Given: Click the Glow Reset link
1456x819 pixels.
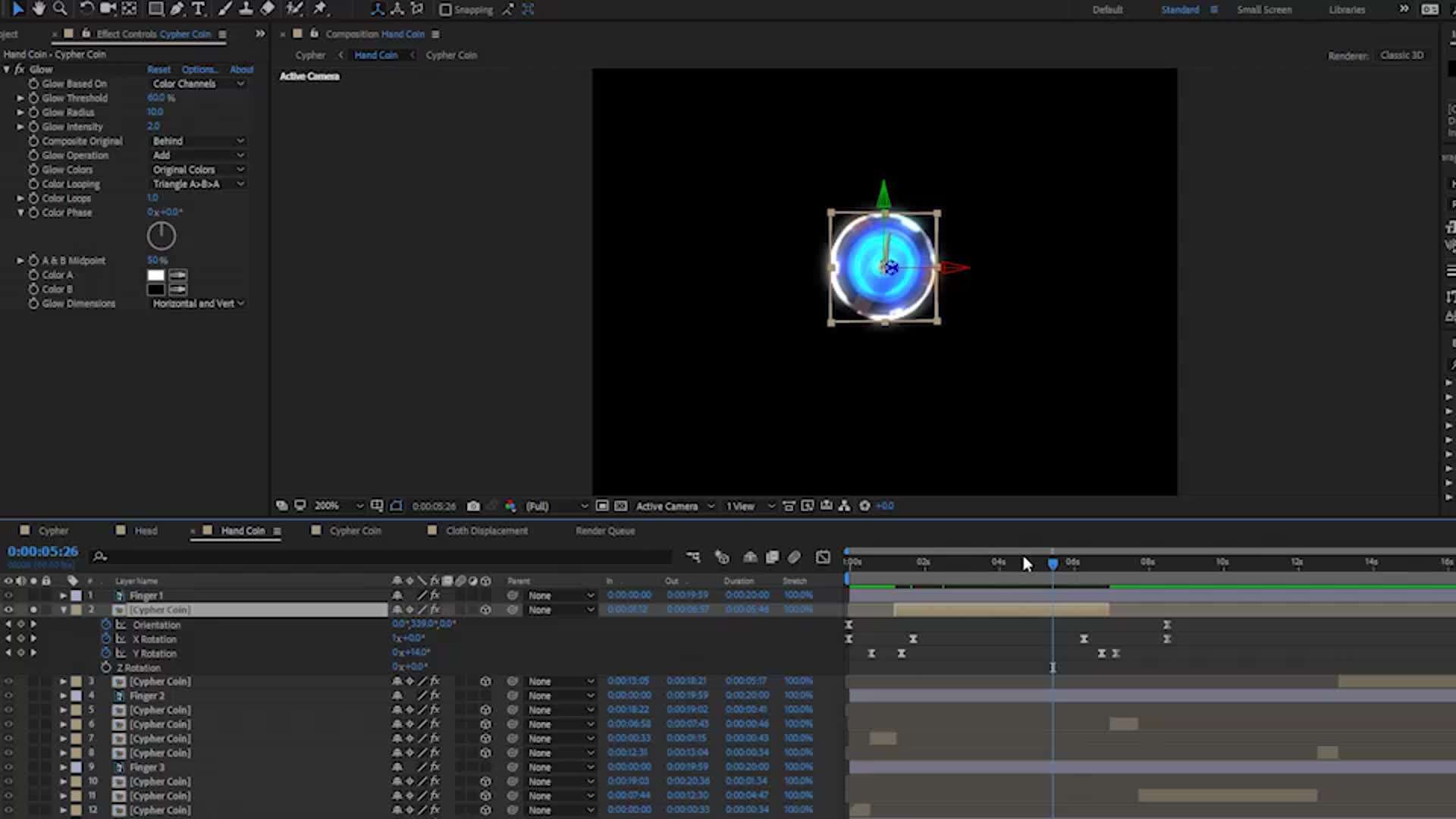Looking at the screenshot, I should pos(158,69).
